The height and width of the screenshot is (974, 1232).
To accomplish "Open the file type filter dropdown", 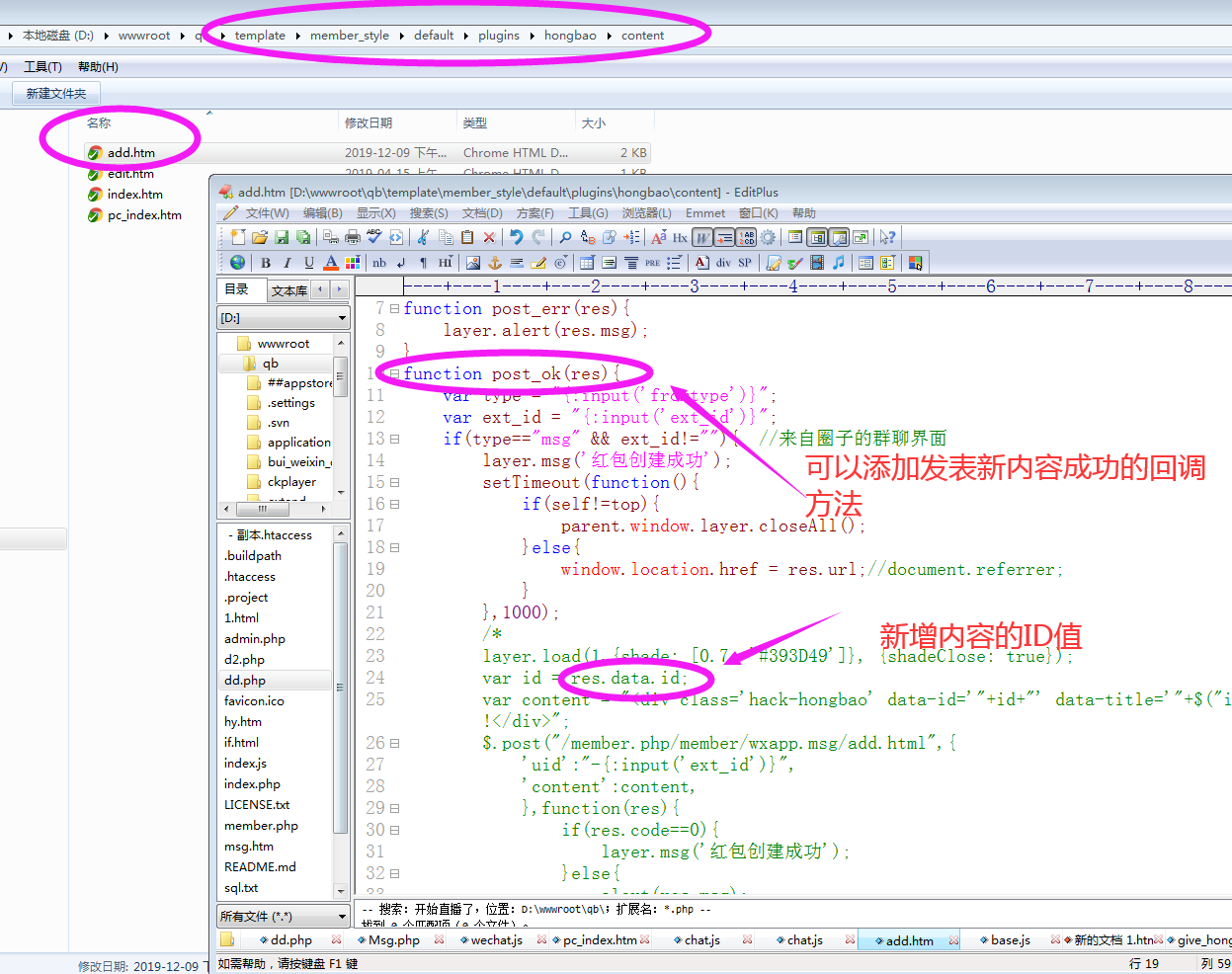I will [x=284, y=917].
